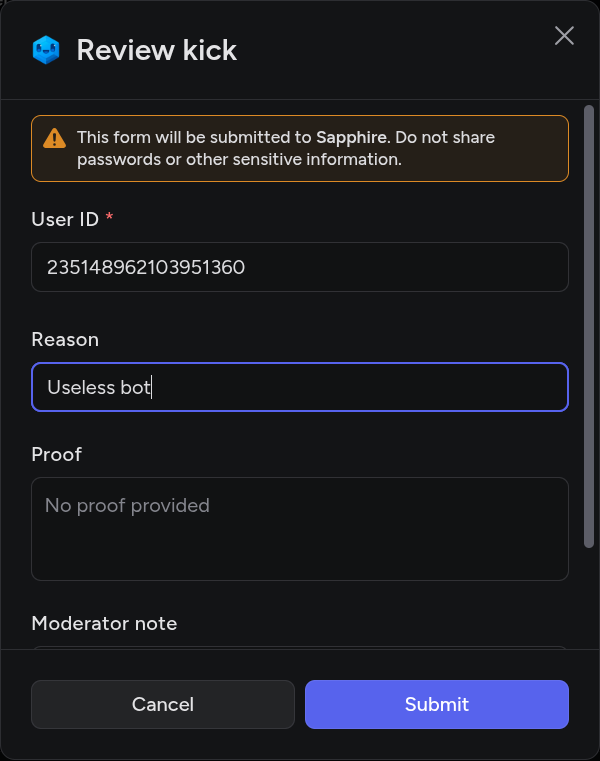This screenshot has width=600, height=761.
Task: Click the Sapphire bot logo icon
Action: (46, 50)
